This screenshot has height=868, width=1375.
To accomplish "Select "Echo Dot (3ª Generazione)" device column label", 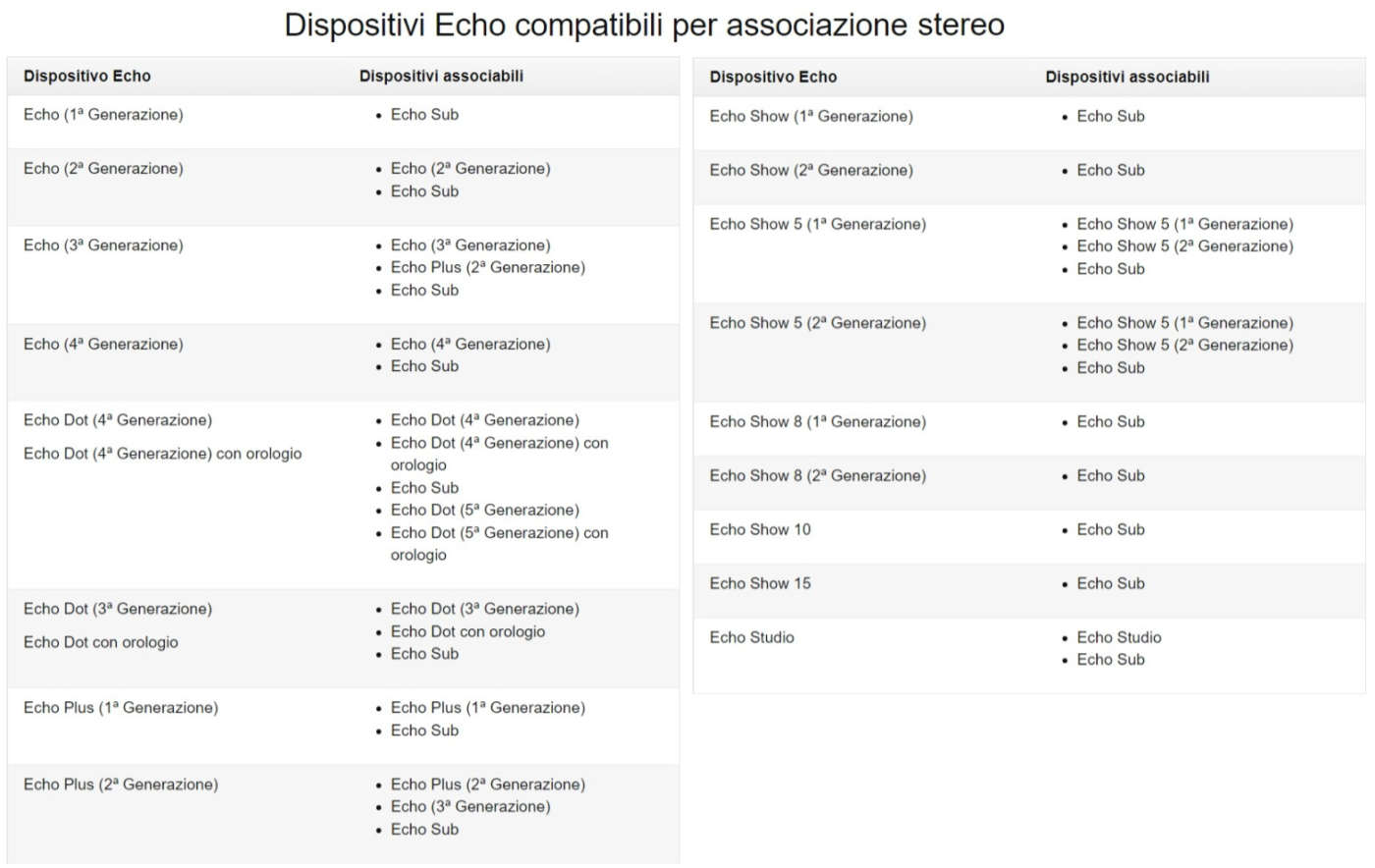I will [118, 610].
